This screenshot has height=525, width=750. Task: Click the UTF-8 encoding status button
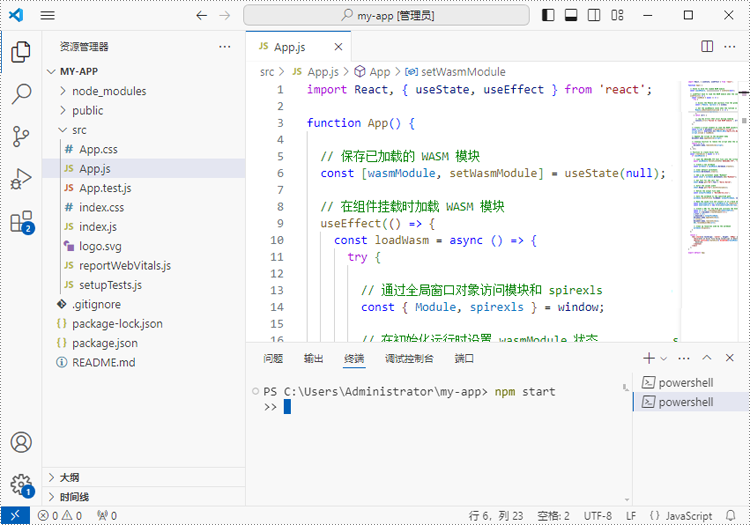pos(597,516)
